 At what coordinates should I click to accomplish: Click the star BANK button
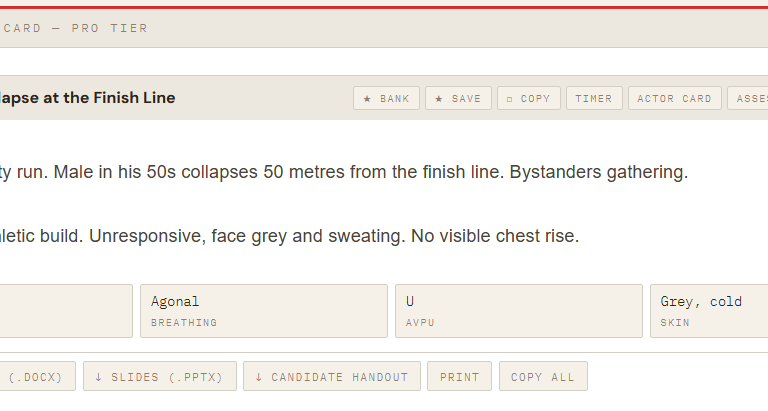(386, 98)
